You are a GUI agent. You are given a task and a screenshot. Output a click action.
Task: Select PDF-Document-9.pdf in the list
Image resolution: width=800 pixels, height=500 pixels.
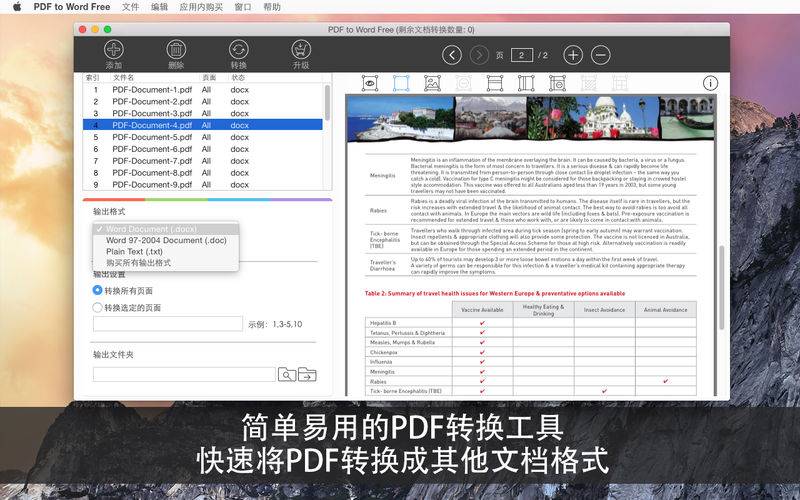tap(203, 185)
